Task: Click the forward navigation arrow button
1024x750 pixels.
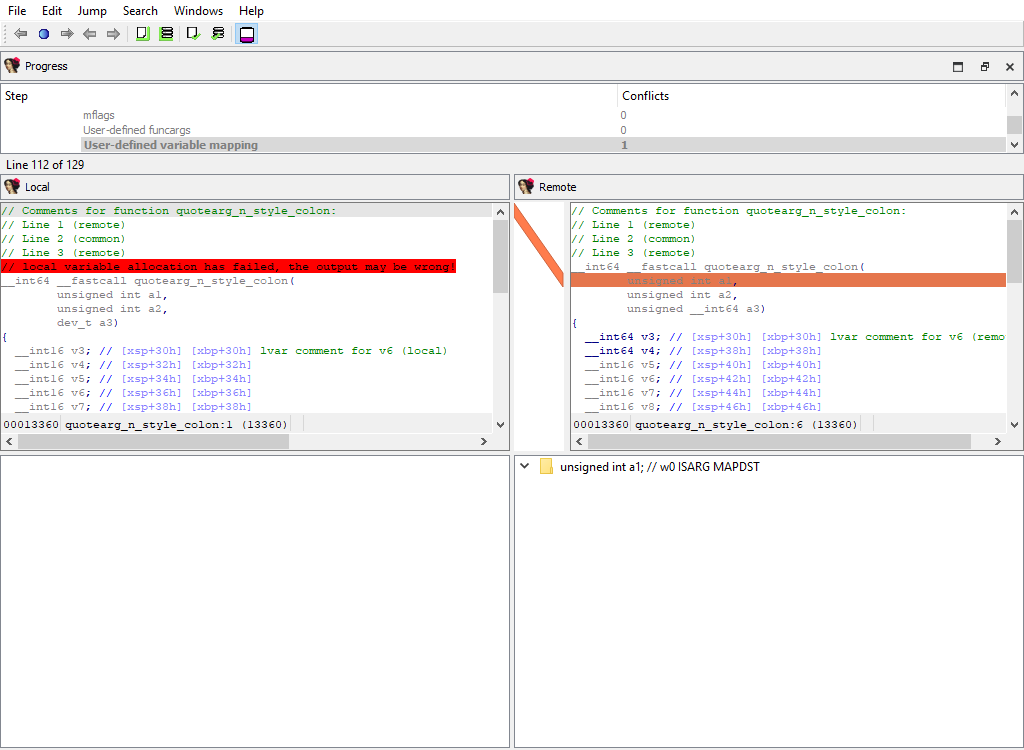Action: [x=66, y=33]
